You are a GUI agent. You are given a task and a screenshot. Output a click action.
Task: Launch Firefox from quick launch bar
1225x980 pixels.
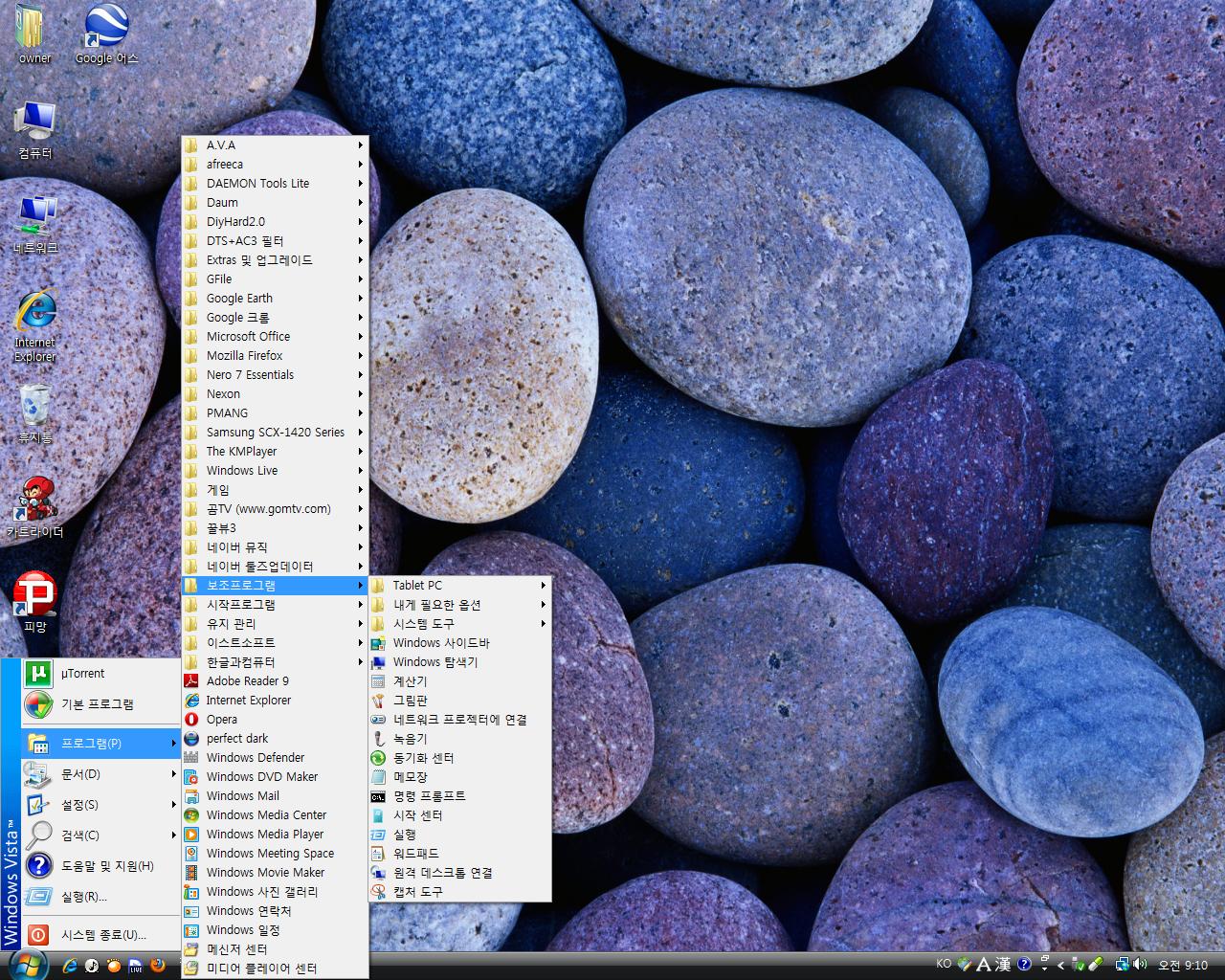coord(158,965)
